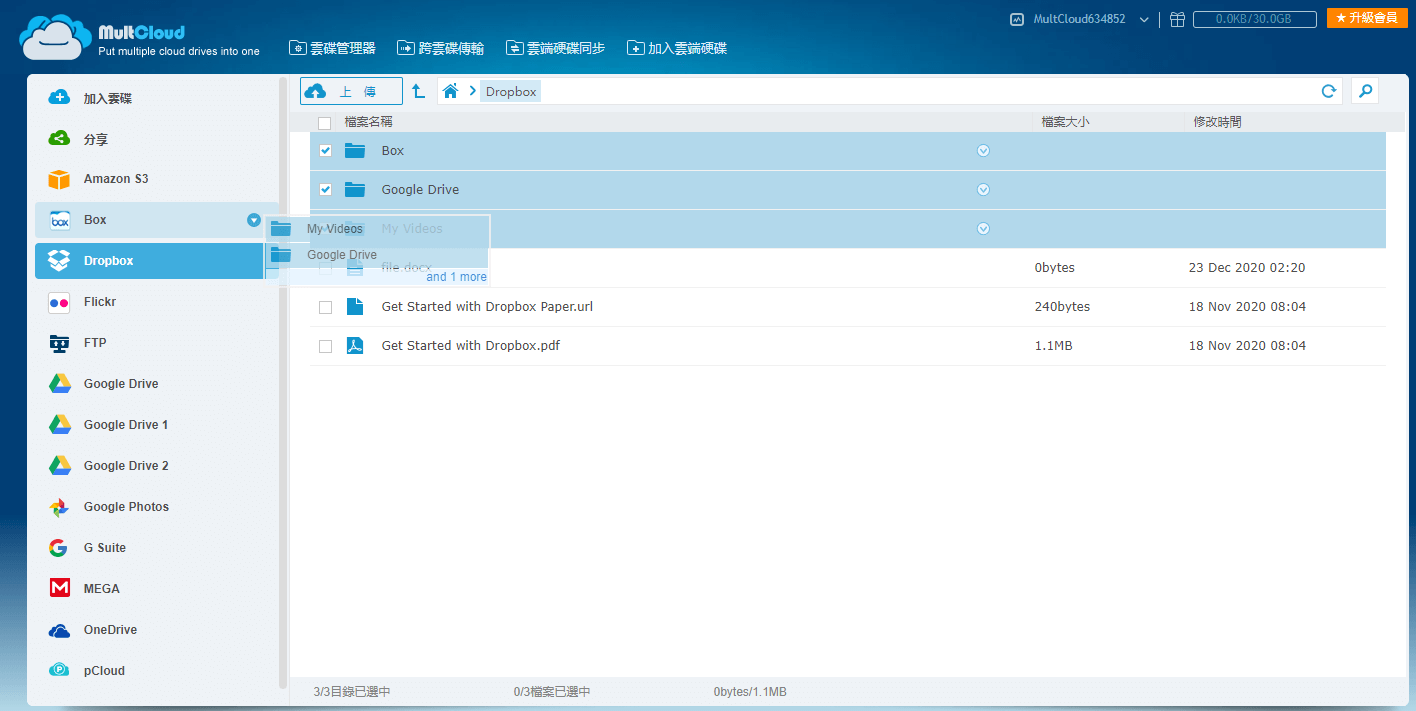Open the search magnifier button

pyautogui.click(x=1365, y=91)
